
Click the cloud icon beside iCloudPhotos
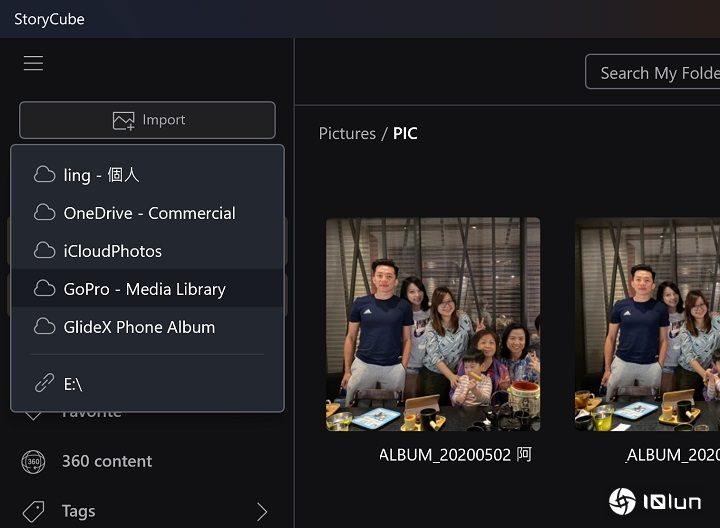coord(44,251)
